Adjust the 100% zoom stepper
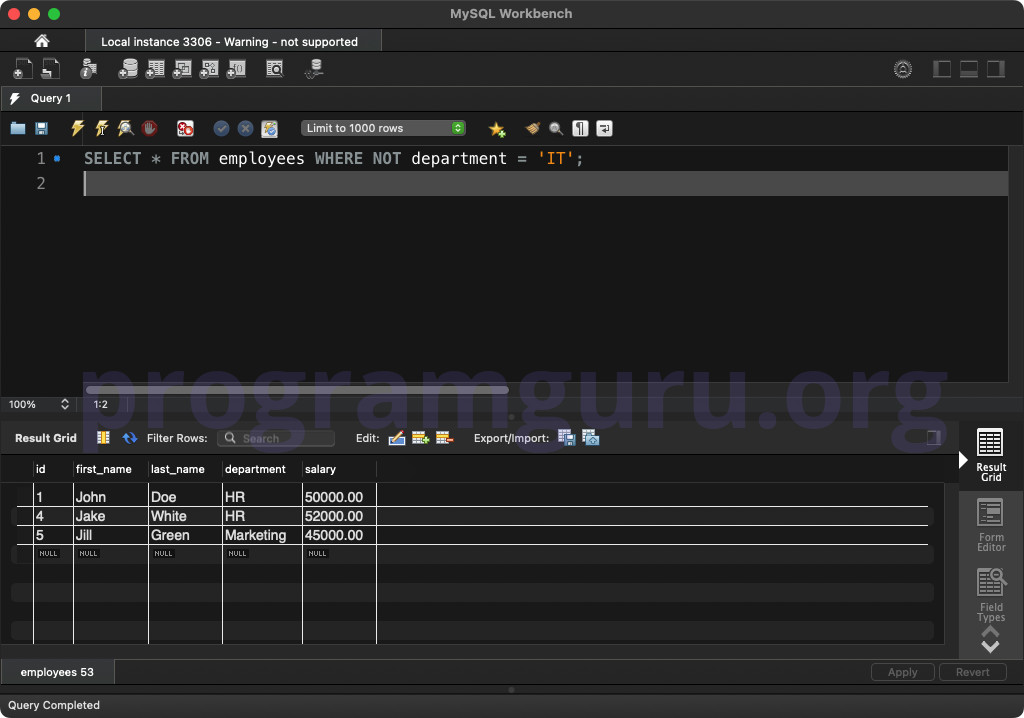The width and height of the screenshot is (1024, 718). [65, 404]
